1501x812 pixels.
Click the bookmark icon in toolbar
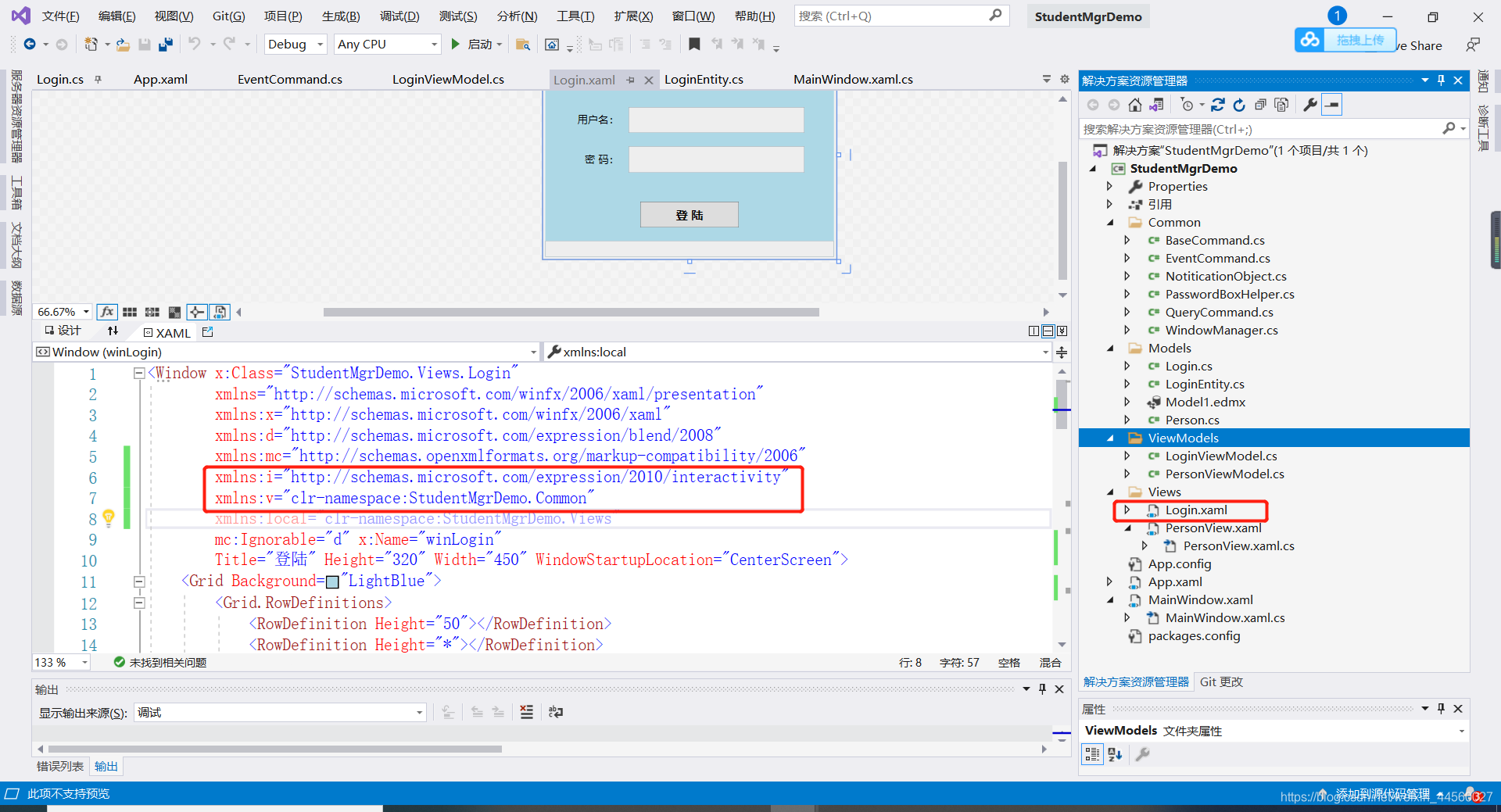(694, 45)
